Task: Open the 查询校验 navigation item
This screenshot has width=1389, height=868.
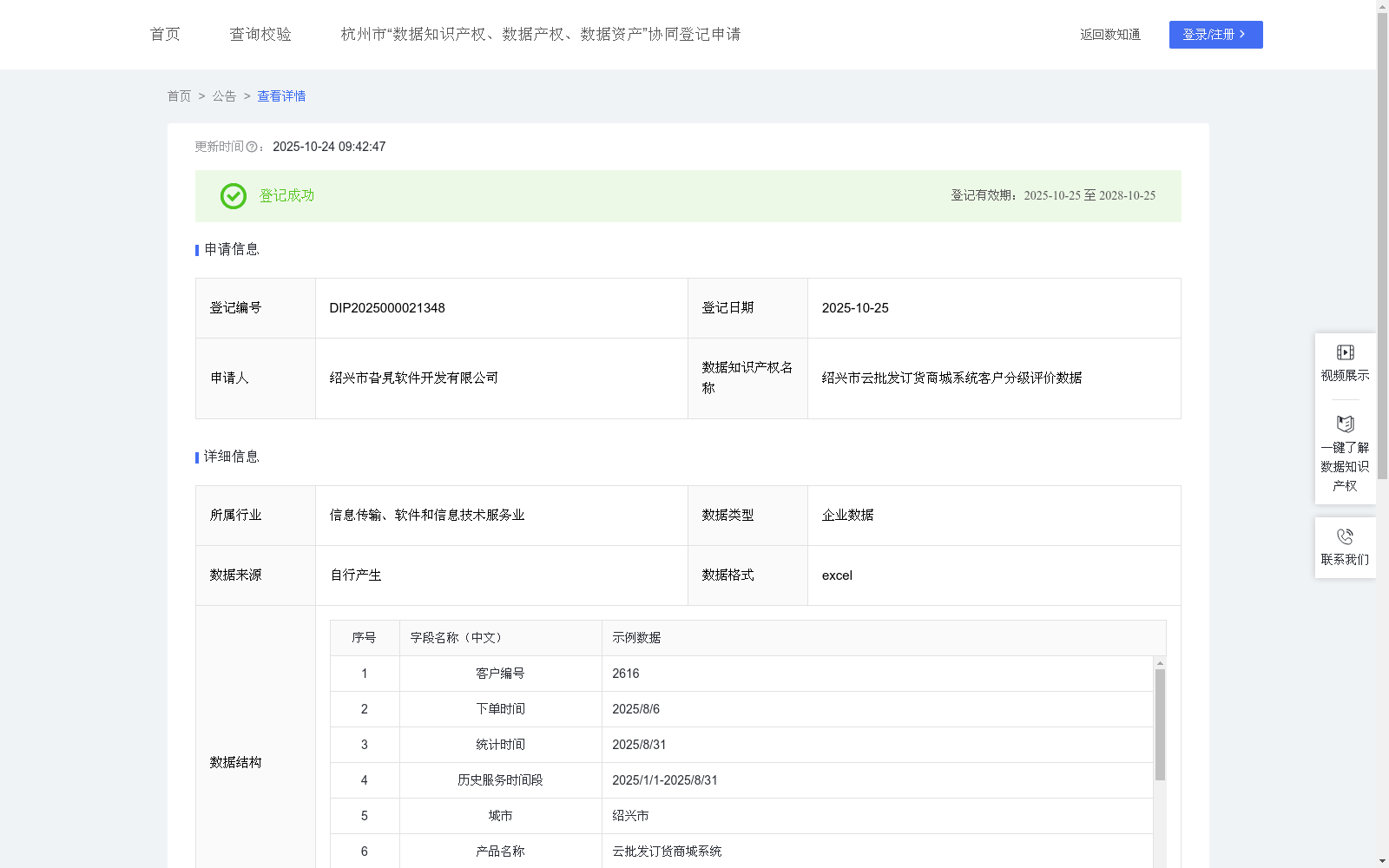Action: click(x=260, y=34)
